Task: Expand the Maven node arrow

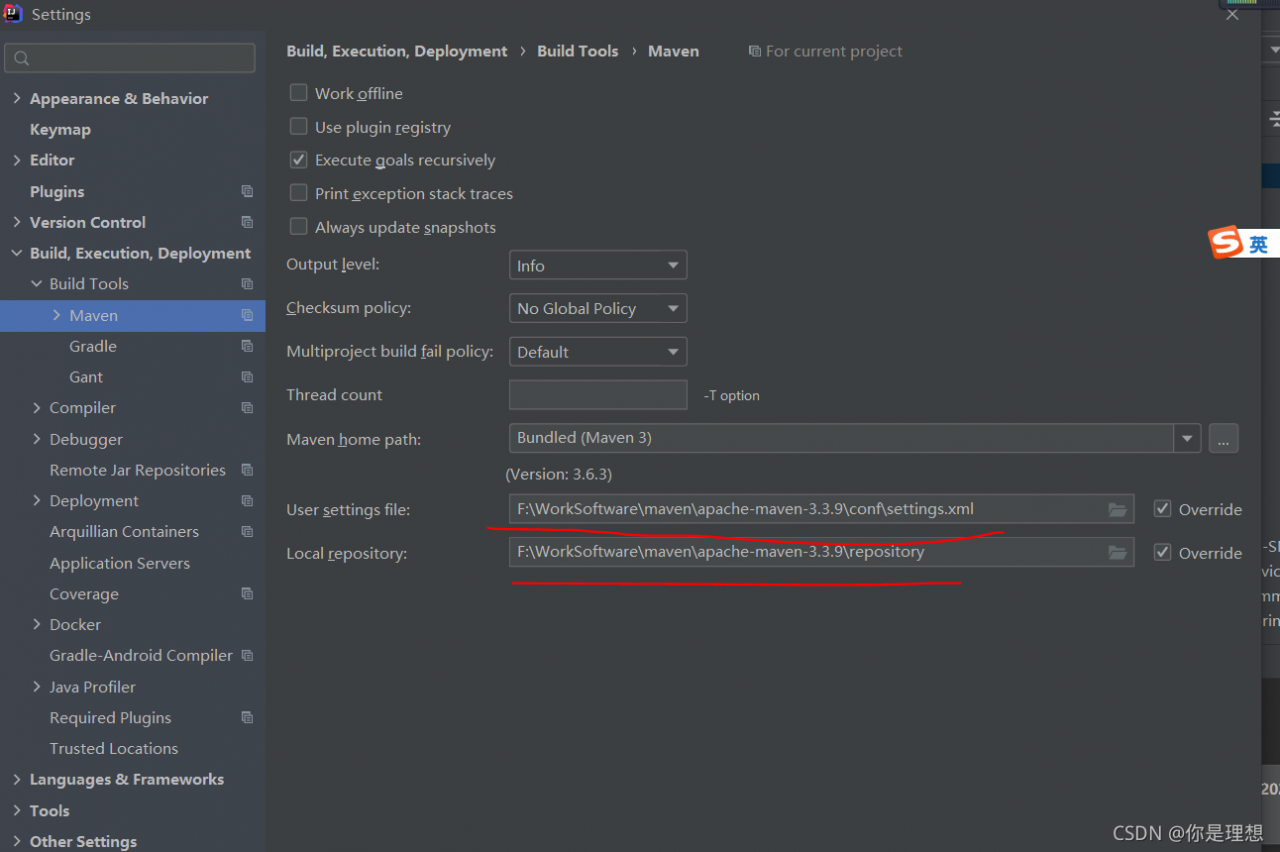Action: [x=56, y=315]
